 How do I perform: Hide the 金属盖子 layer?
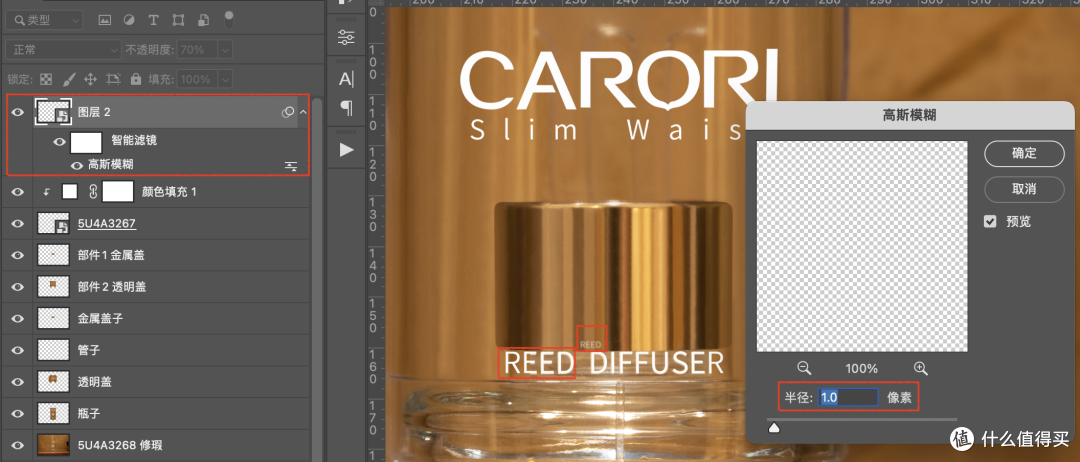(x=17, y=319)
